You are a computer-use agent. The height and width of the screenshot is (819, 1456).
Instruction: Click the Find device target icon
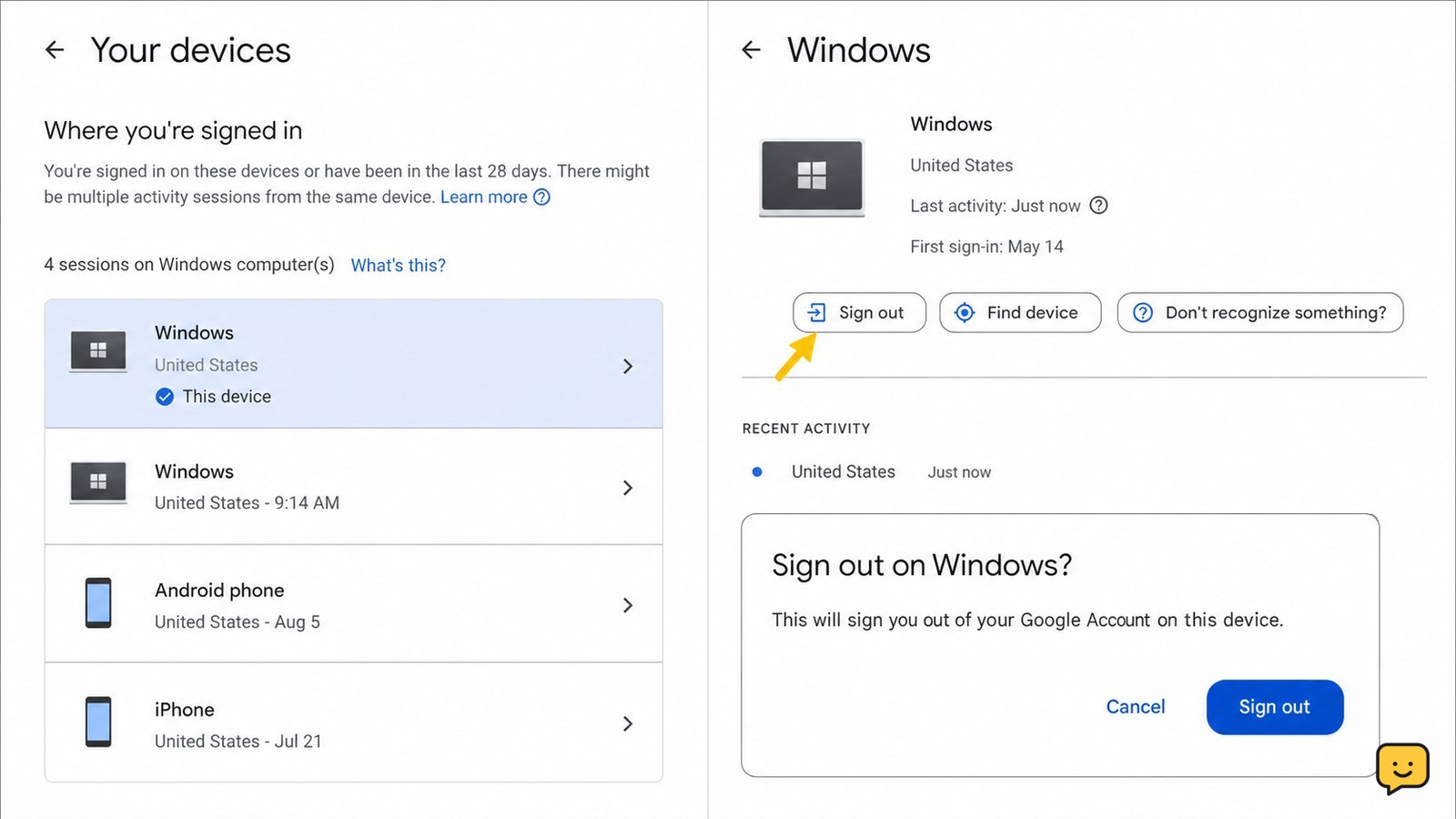(x=965, y=313)
